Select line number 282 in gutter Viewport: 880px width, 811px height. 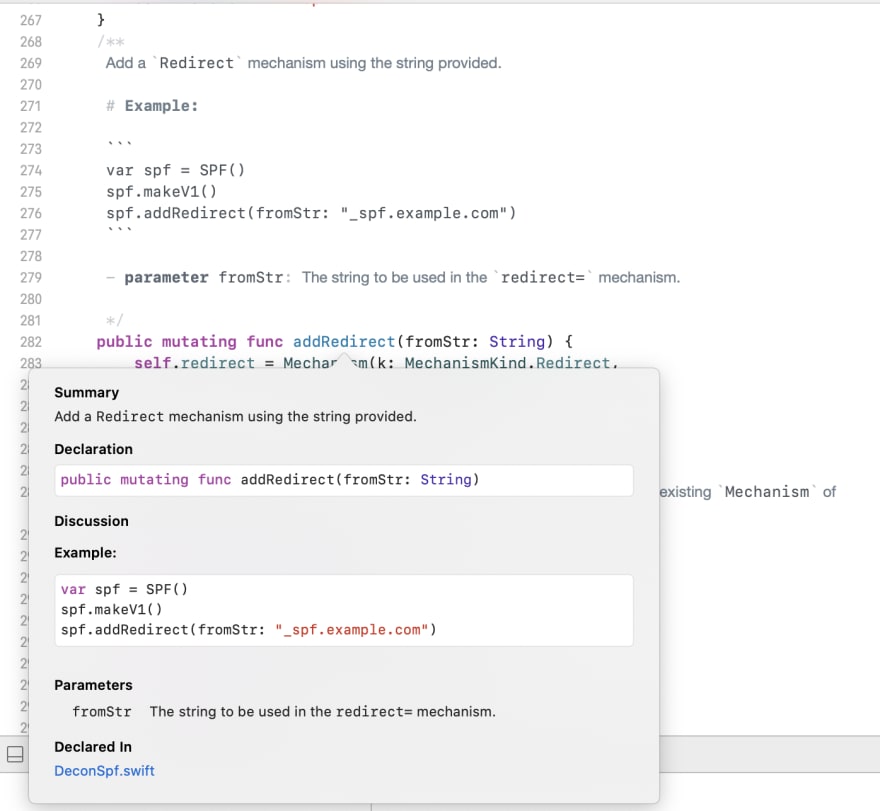click(31, 342)
